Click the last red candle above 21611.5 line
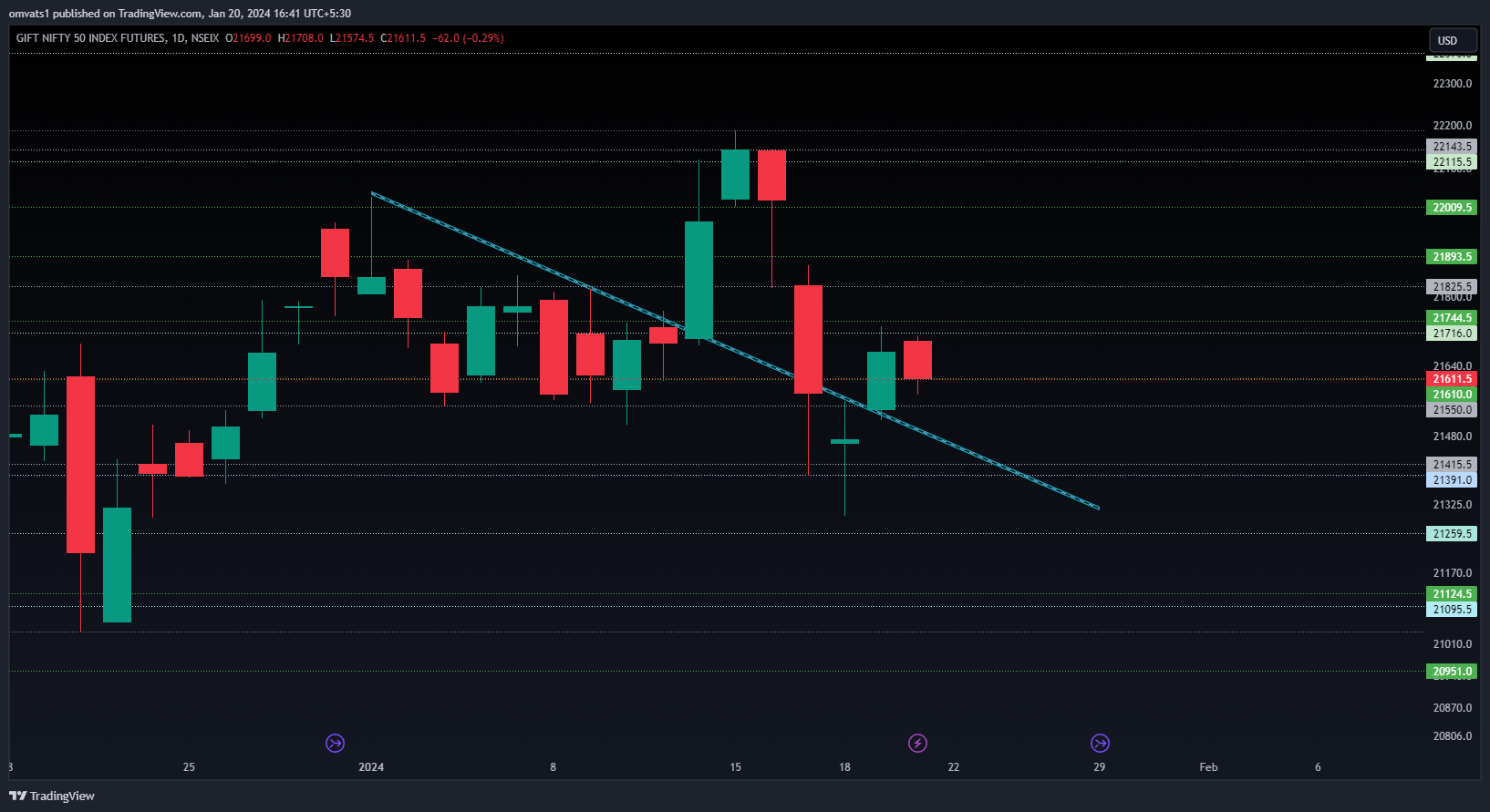 (917, 360)
